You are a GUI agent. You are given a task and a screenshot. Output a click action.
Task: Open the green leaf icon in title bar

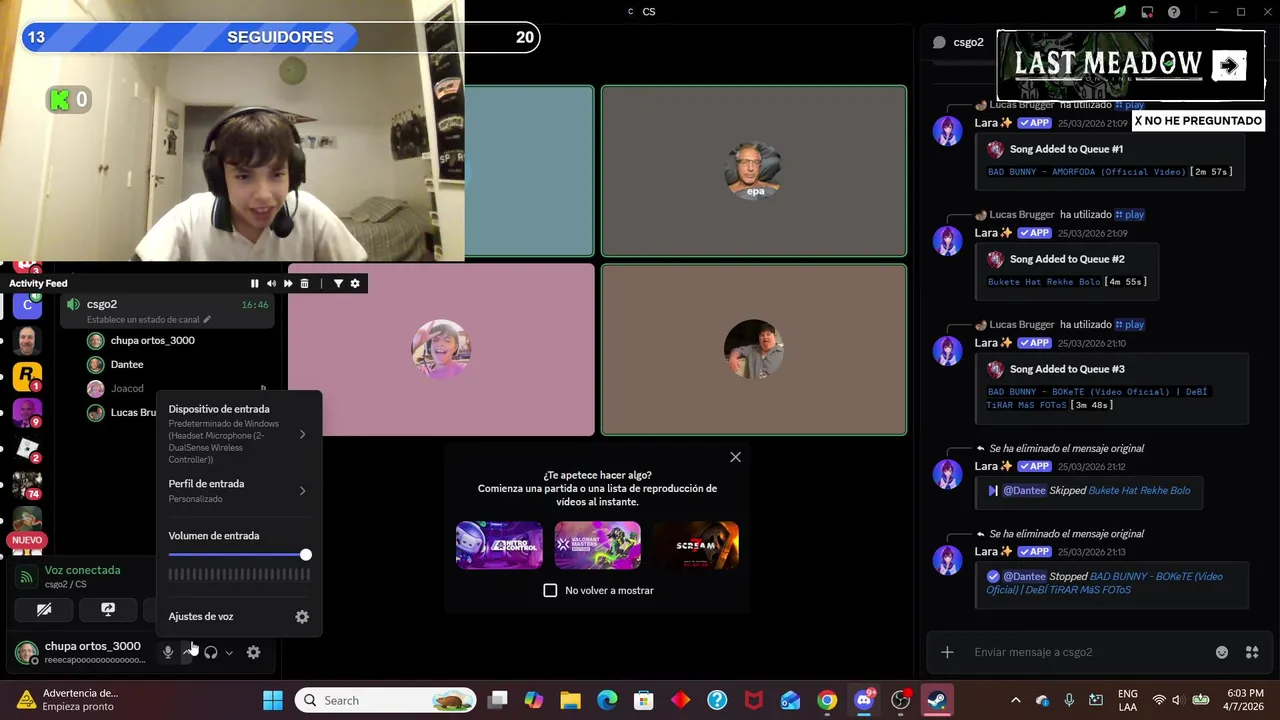[1120, 12]
